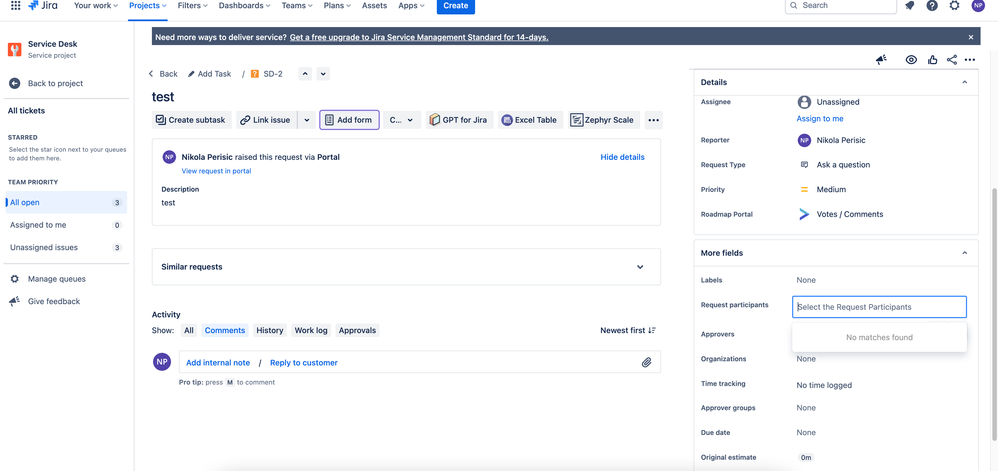Click the Service Desk project icon

(15, 50)
